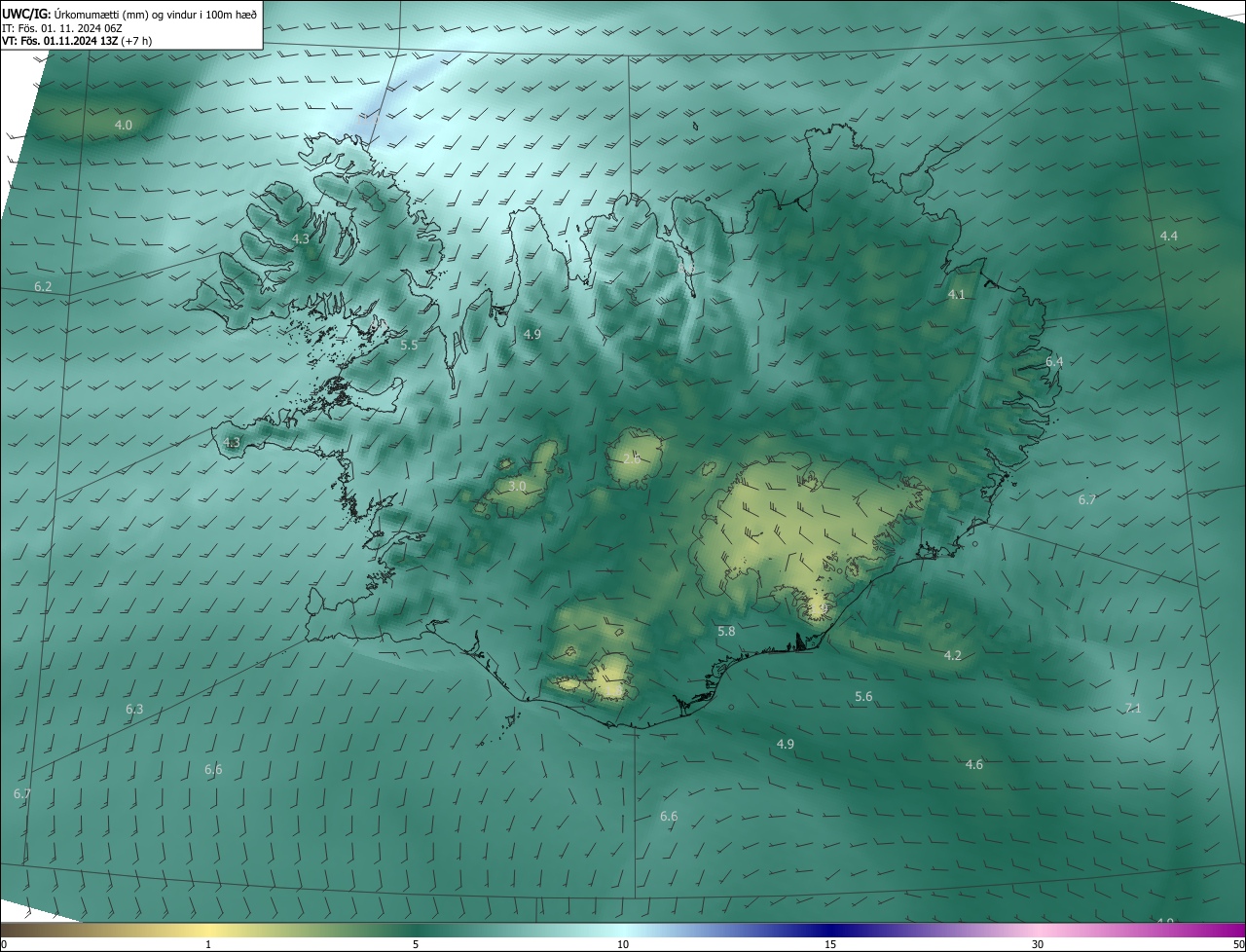Screen dimensions: 1246x952
Task: Click the colorbar tick label 5
Action: tap(416, 945)
